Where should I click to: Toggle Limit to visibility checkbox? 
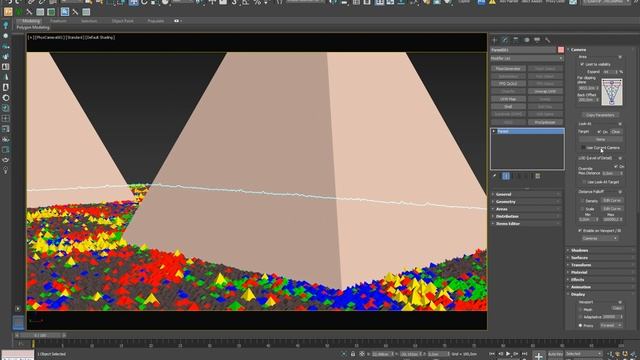tap(582, 64)
